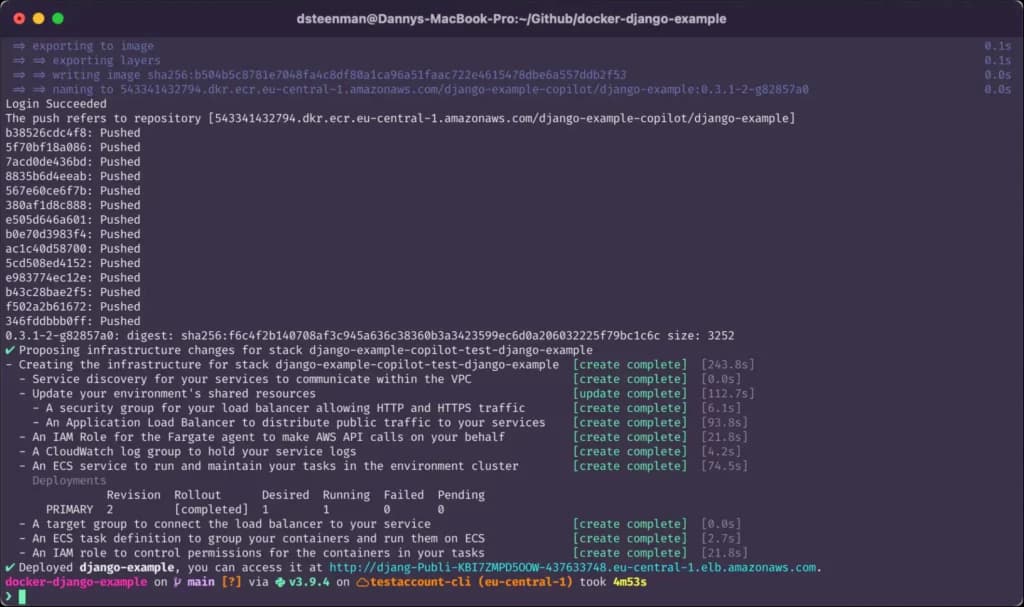Click the prompt arrow on the last line
This screenshot has width=1024, height=607.
(x=9, y=597)
